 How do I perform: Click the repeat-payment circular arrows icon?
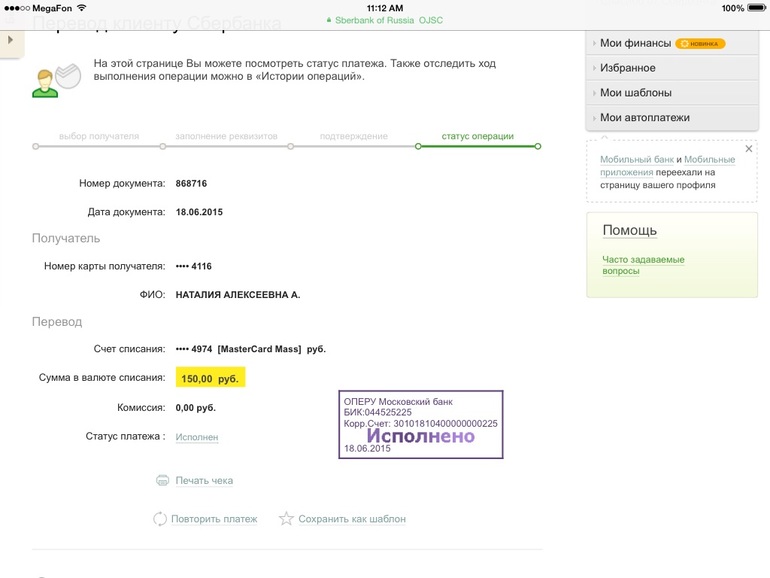click(x=159, y=519)
